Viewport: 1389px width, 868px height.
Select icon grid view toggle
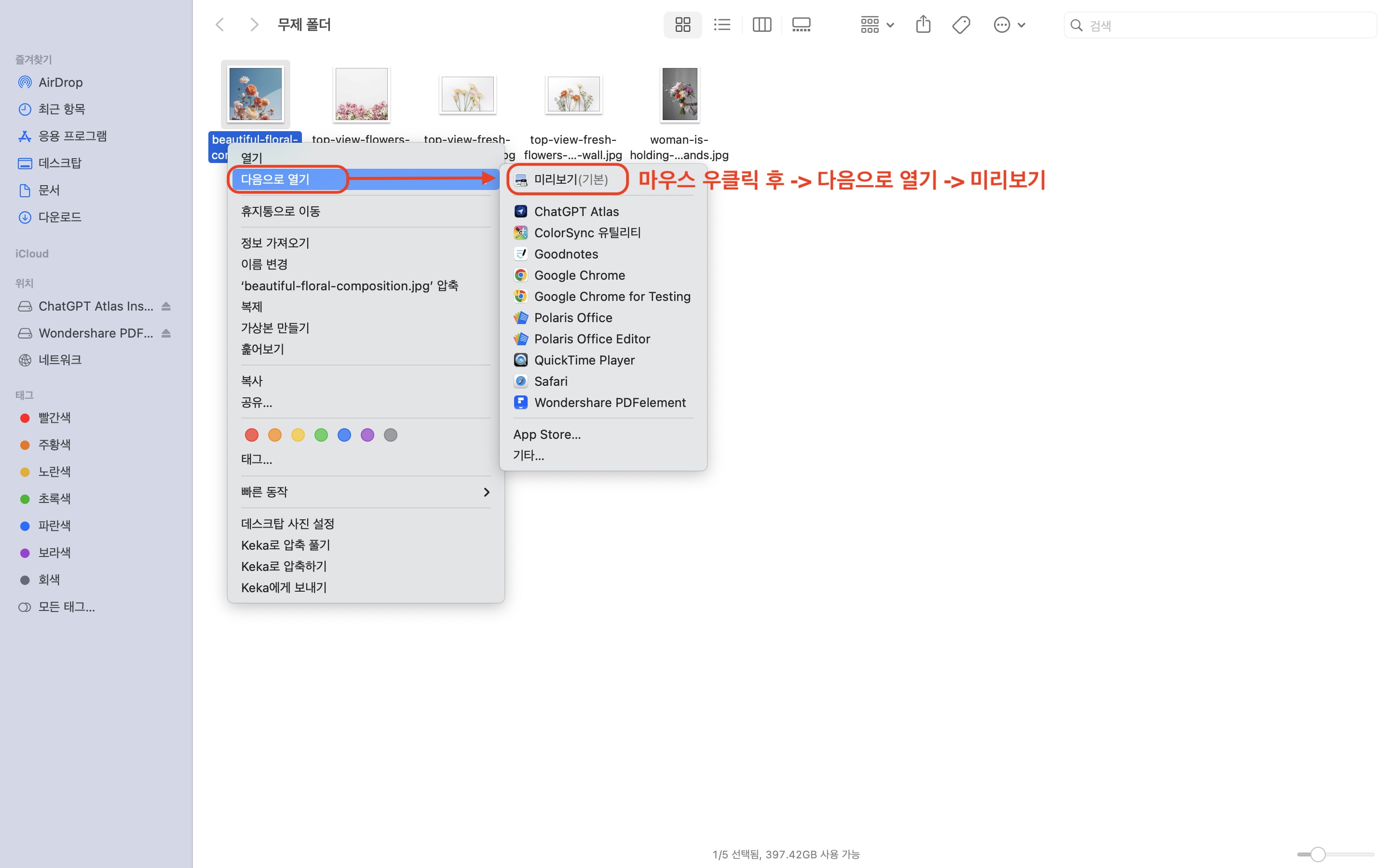pos(682,25)
